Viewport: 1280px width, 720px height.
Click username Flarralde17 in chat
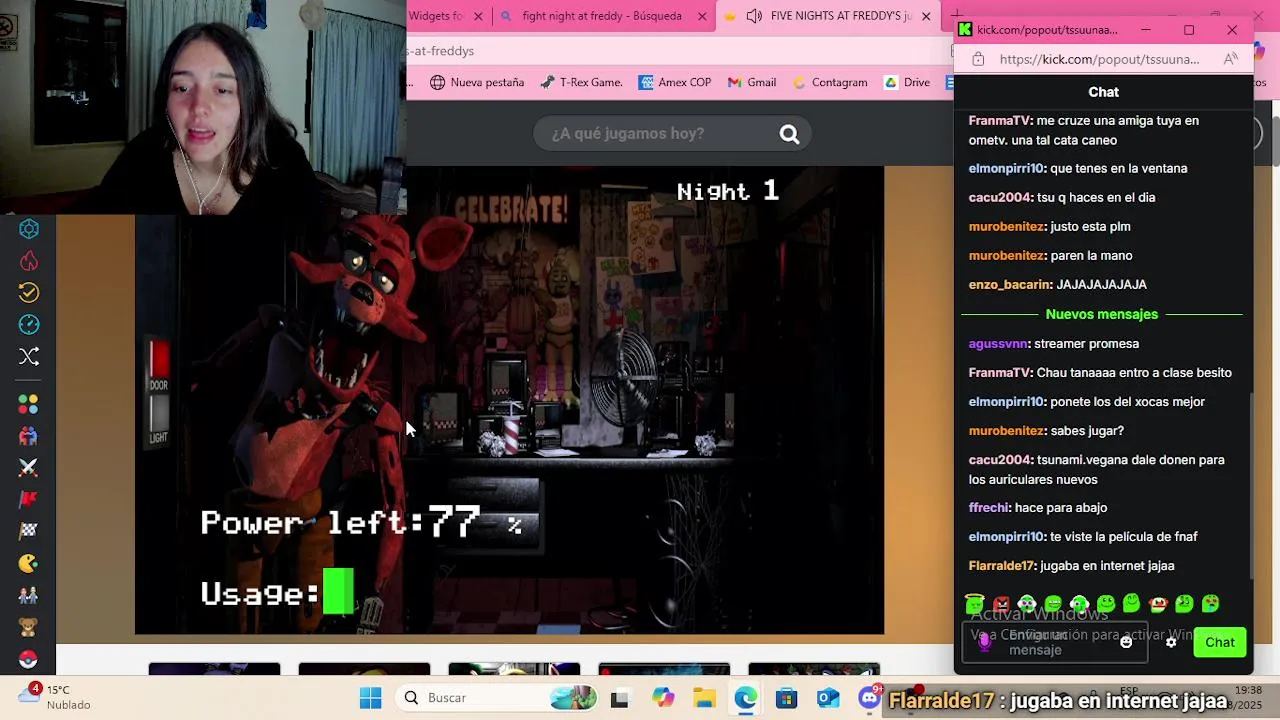[x=1001, y=566]
